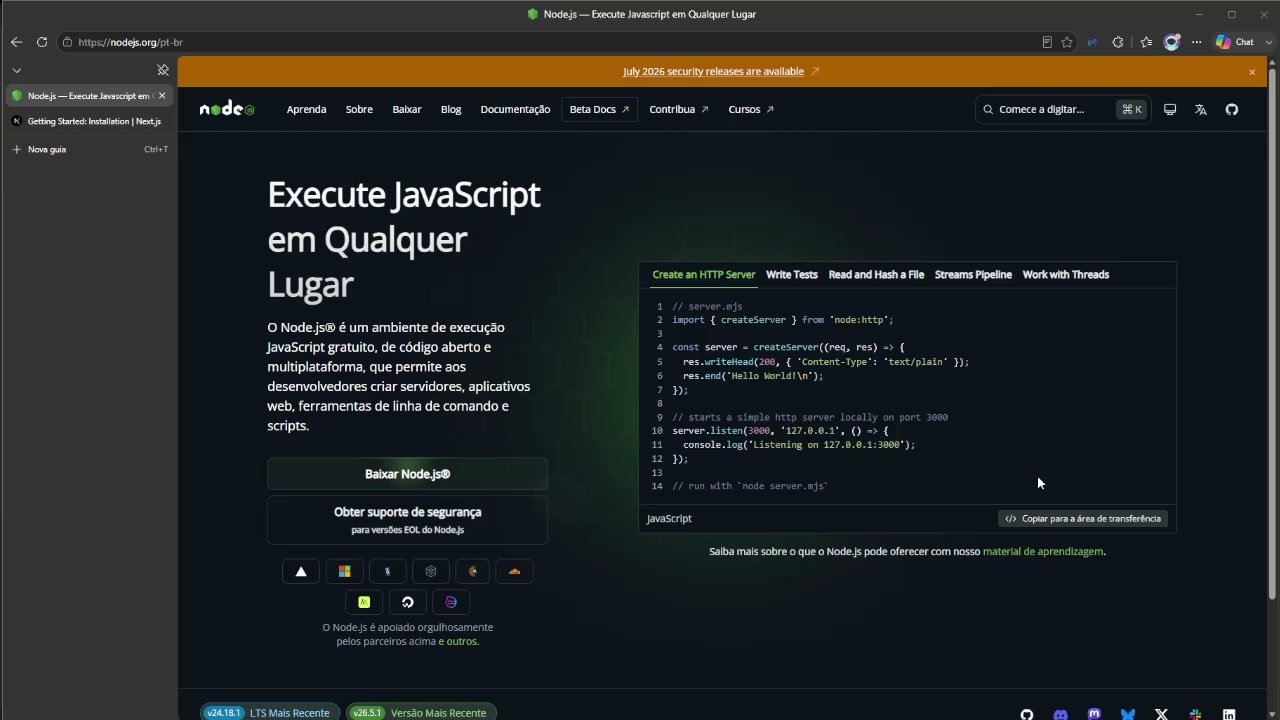
Task: Click the nodejs.org address bar URL
Action: [x=130, y=42]
